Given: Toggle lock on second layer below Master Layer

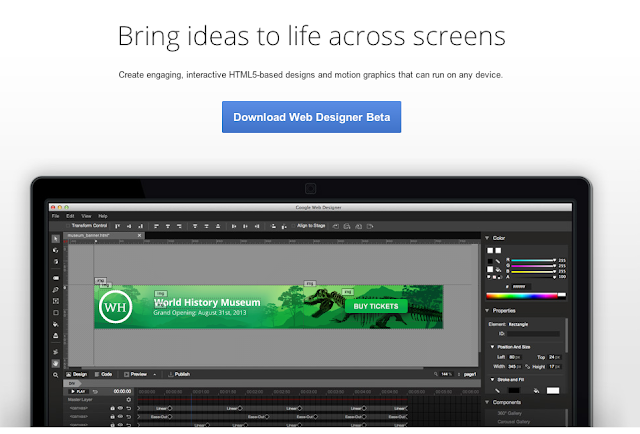Looking at the screenshot, I should point(112,417).
